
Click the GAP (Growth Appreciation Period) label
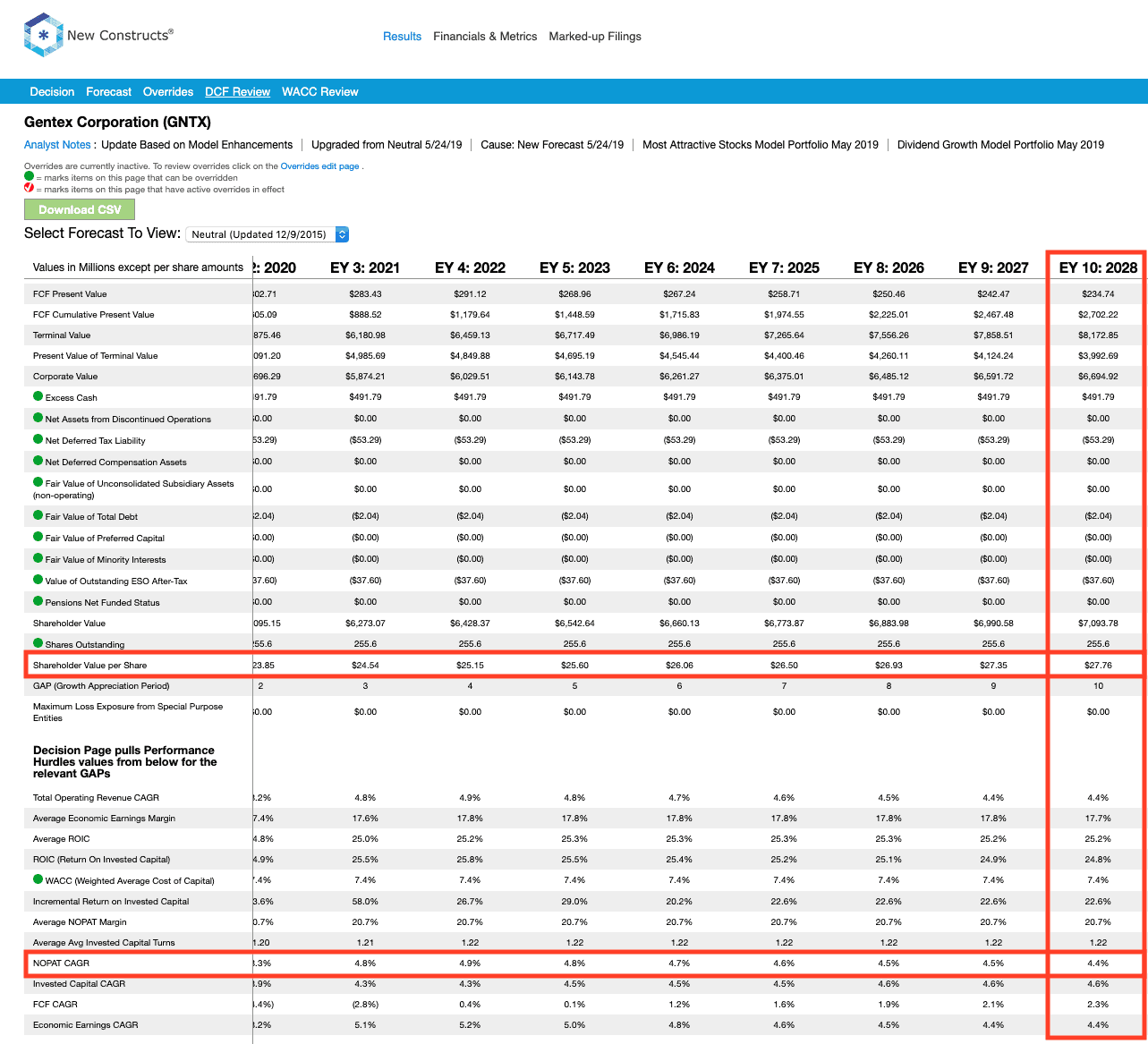click(101, 686)
